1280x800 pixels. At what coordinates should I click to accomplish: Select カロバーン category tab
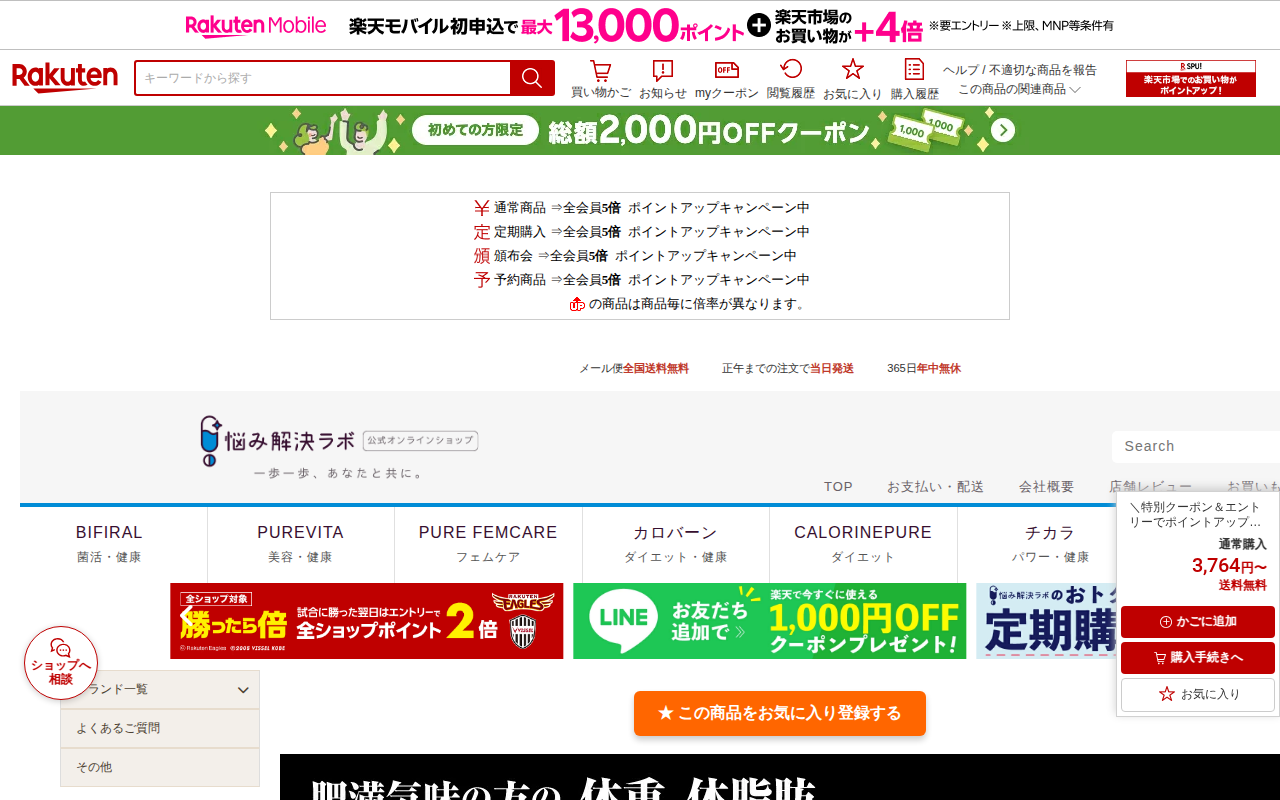tap(675, 544)
